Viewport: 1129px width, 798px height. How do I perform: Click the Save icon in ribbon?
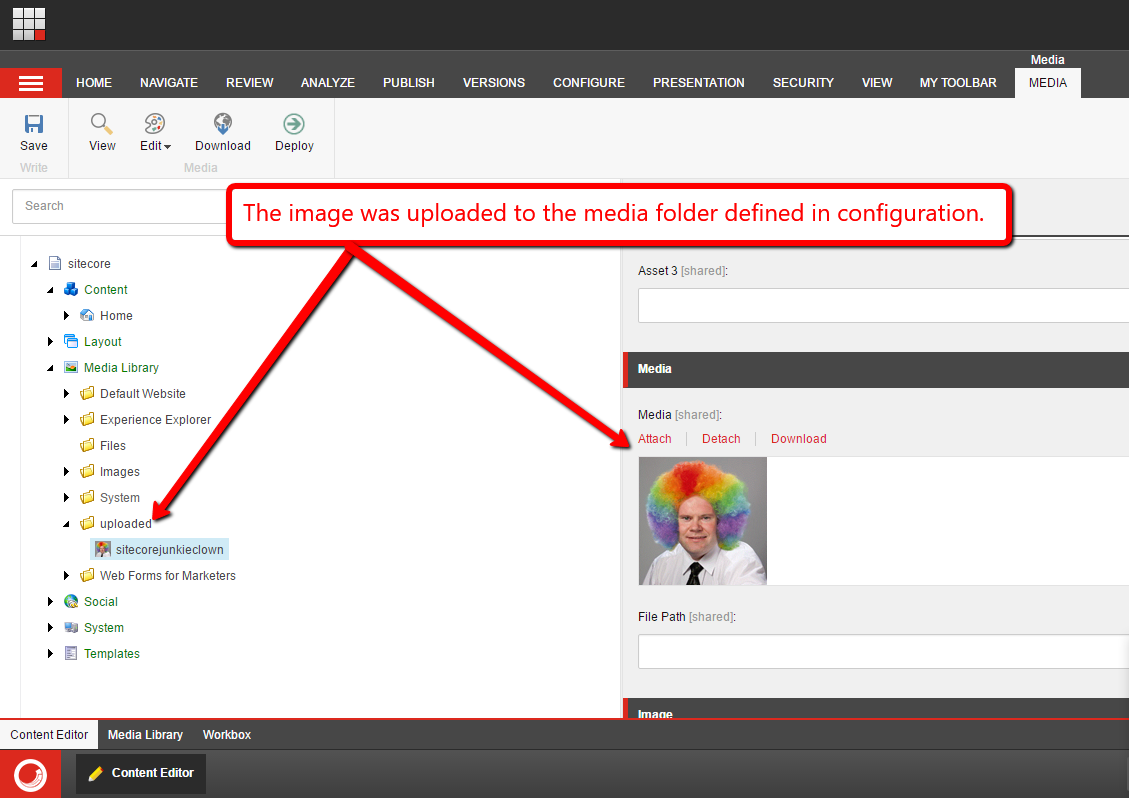click(x=34, y=124)
